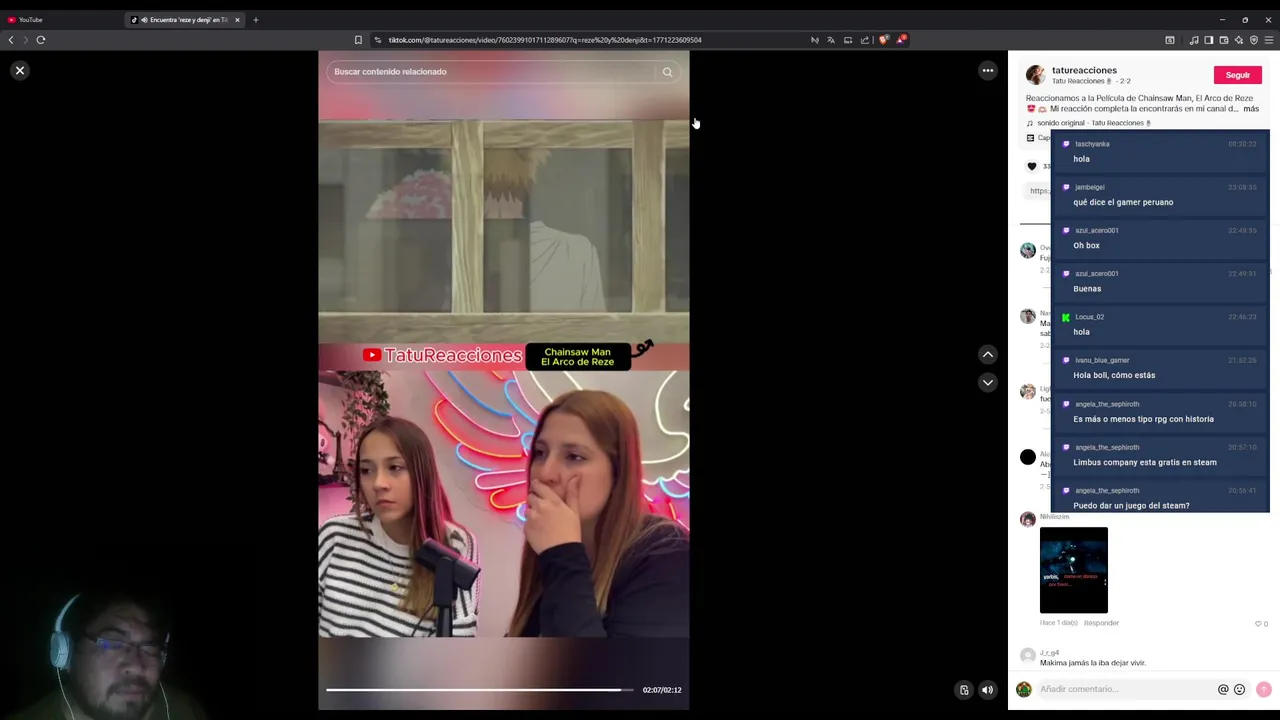Open Nihiliszim's profile avatar
The height and width of the screenshot is (720, 1280).
1027,519
